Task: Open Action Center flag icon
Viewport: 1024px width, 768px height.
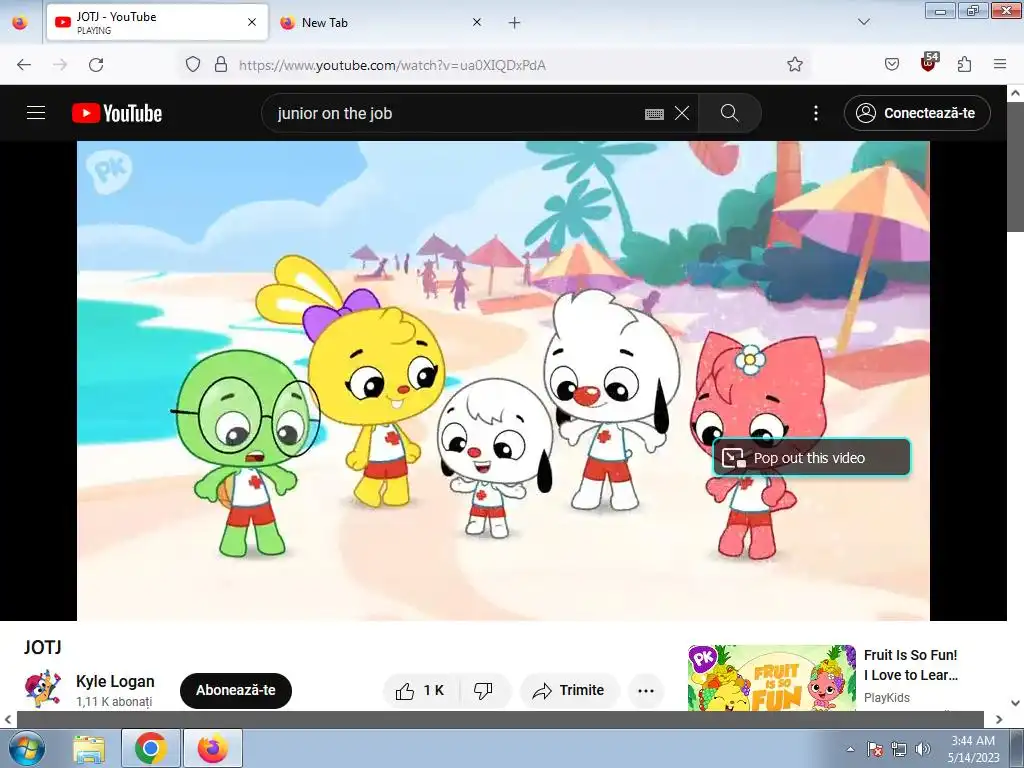Action: point(875,749)
